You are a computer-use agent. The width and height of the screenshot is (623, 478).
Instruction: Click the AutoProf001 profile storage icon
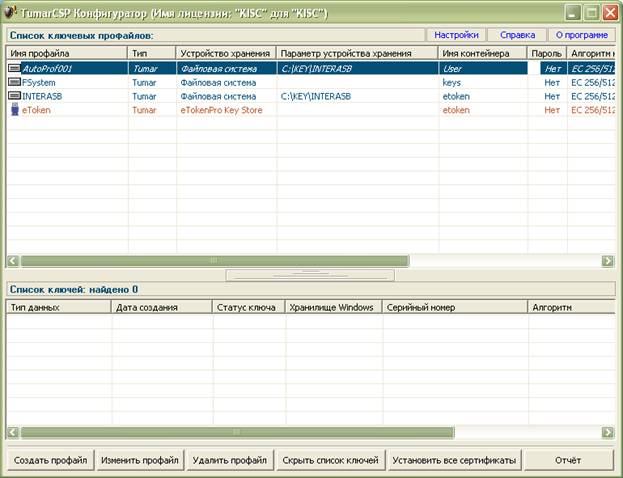pyautogui.click(x=14, y=69)
